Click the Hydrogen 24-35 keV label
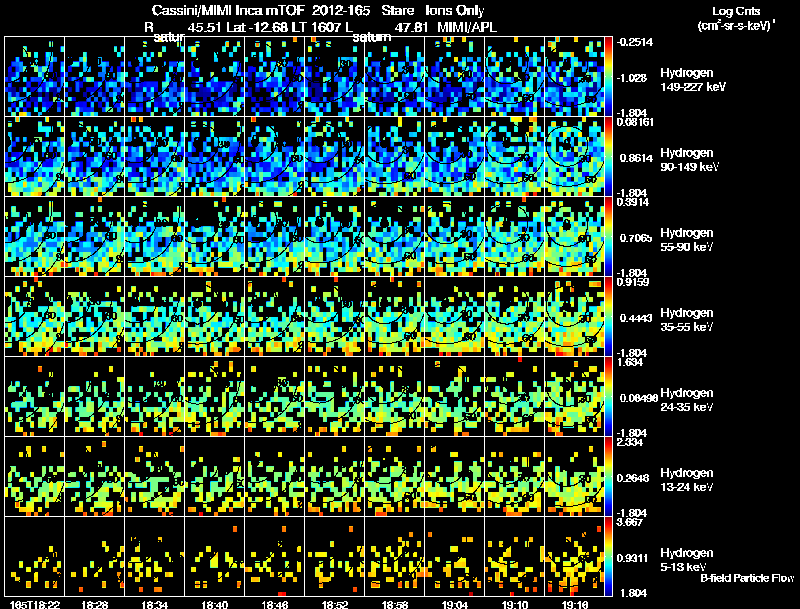 pos(687,399)
